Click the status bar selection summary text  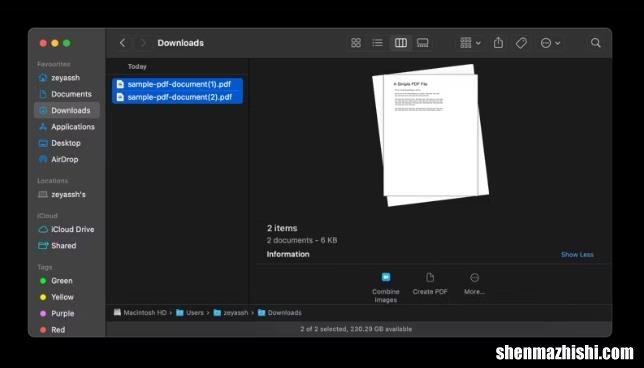356,329
